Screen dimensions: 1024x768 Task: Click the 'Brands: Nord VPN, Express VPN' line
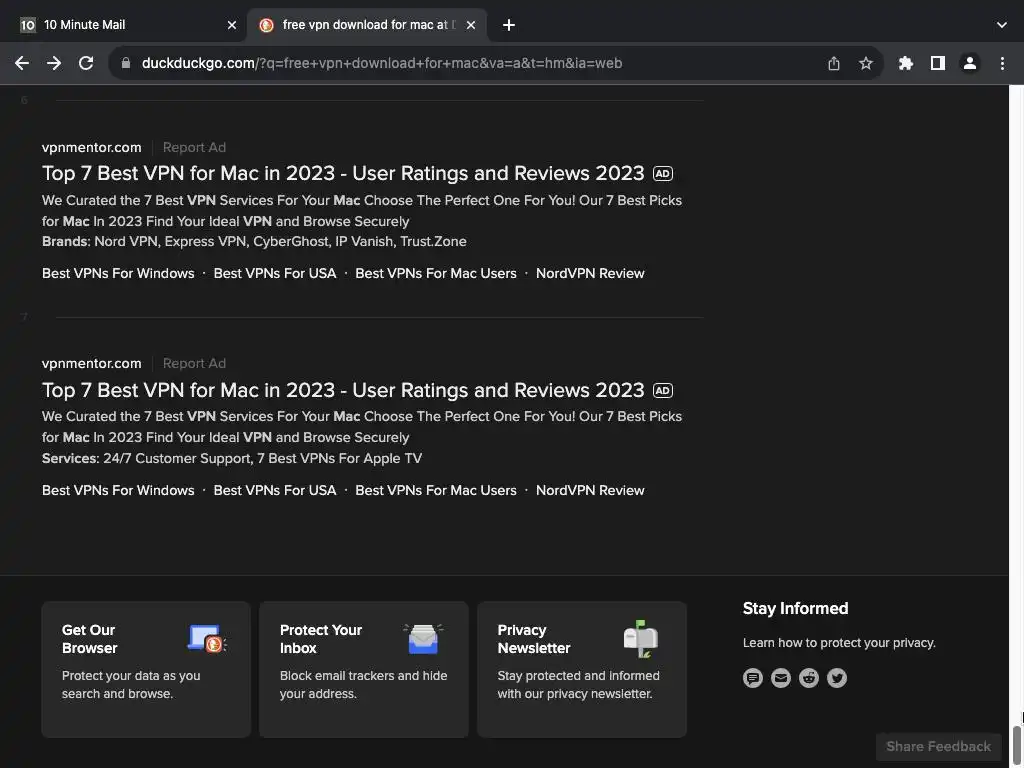[x=254, y=241]
